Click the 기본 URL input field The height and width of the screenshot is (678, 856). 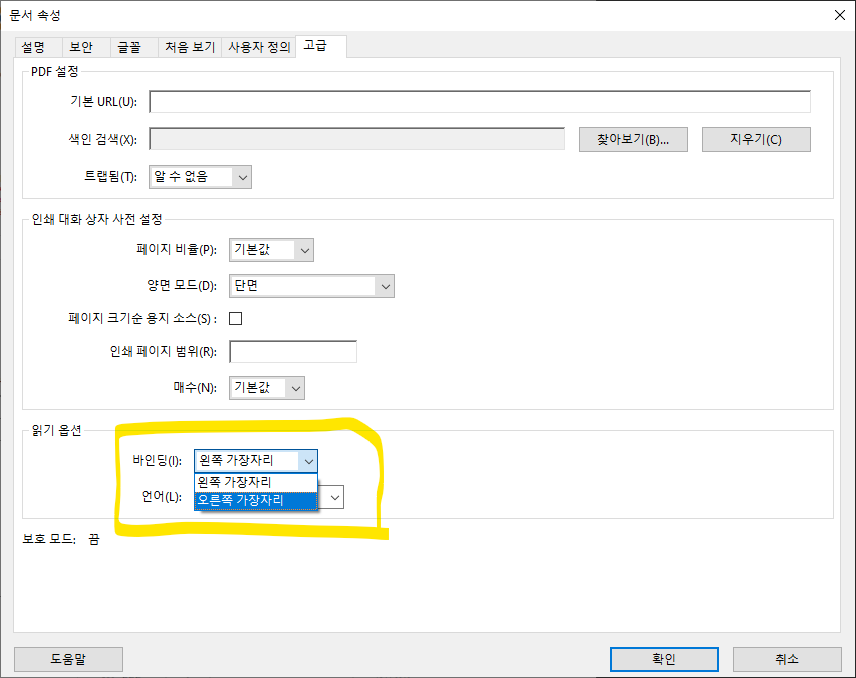[479, 101]
